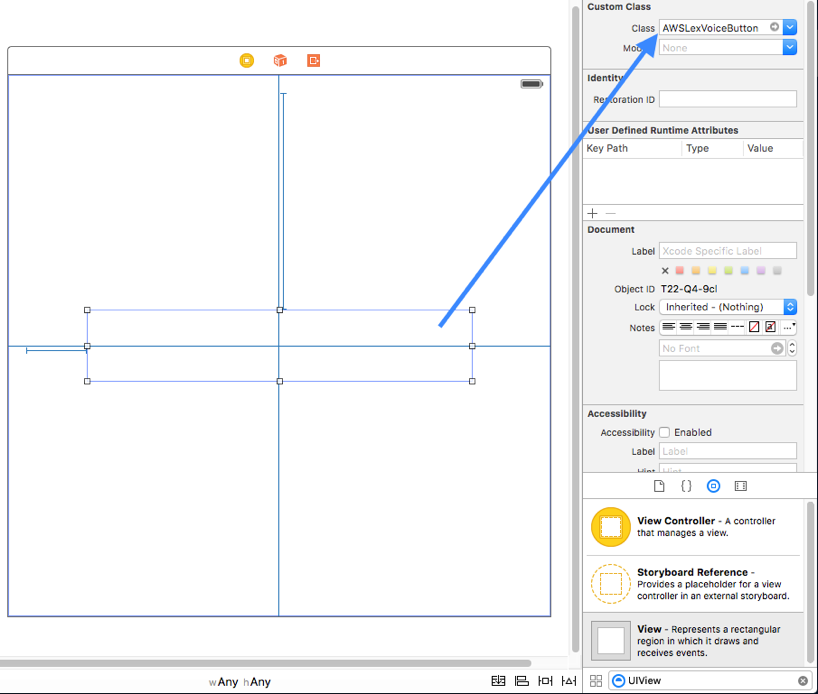Click the inspector panel vertical scrollbar
This screenshot has width=818, height=694.
point(810,149)
